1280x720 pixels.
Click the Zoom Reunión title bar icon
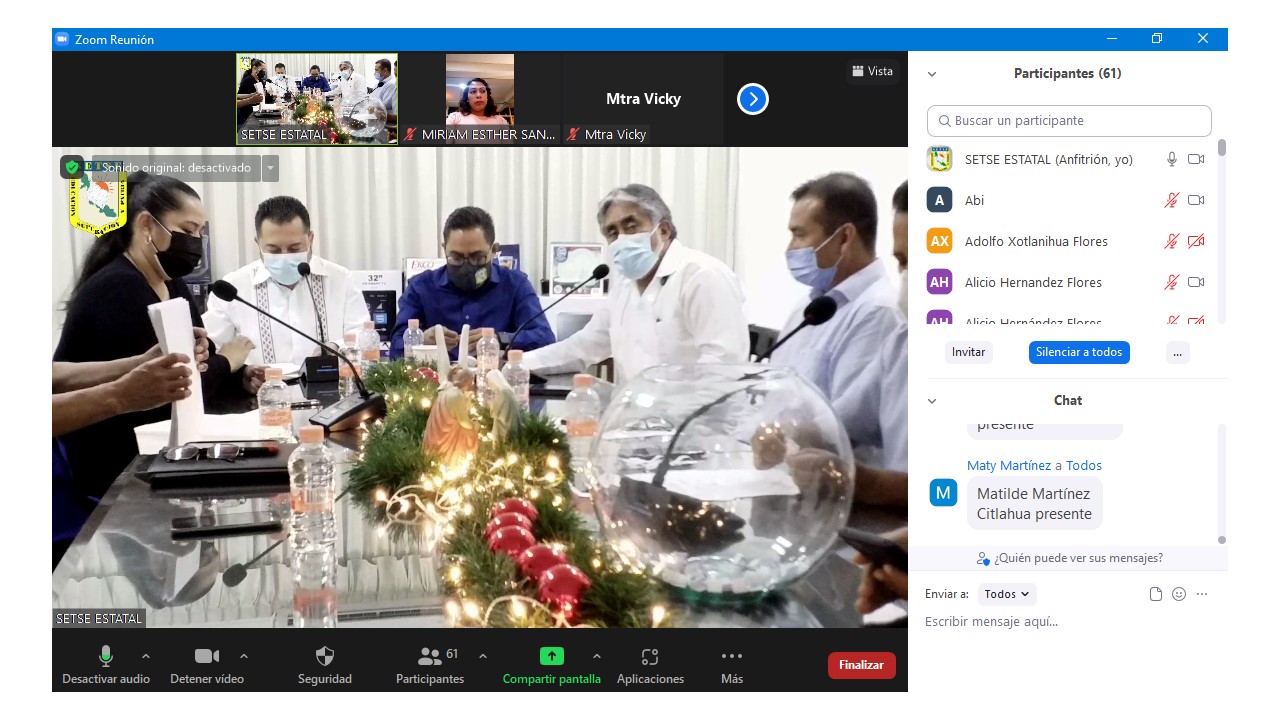62,39
